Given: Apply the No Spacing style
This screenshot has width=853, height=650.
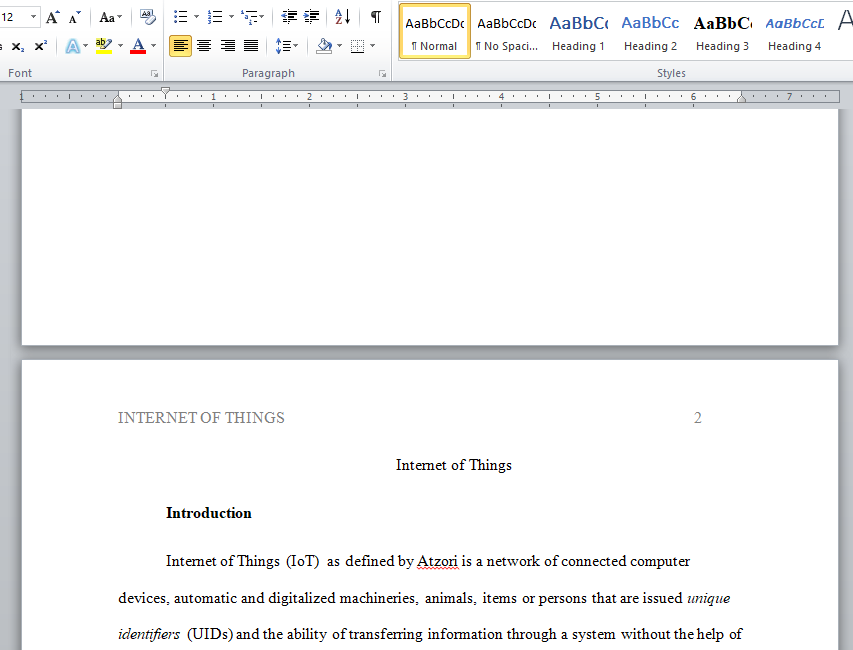Looking at the screenshot, I should (506, 31).
